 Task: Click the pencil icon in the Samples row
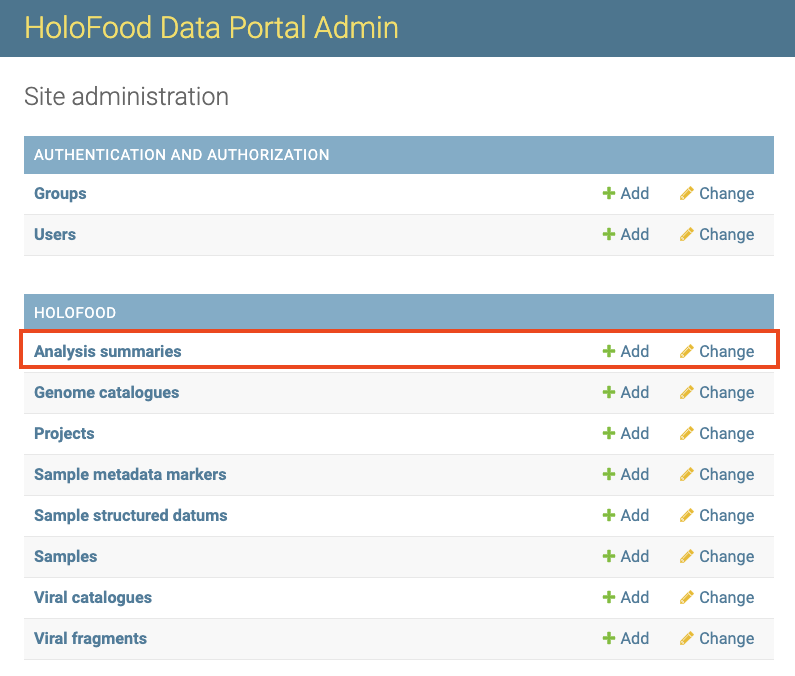coord(686,556)
